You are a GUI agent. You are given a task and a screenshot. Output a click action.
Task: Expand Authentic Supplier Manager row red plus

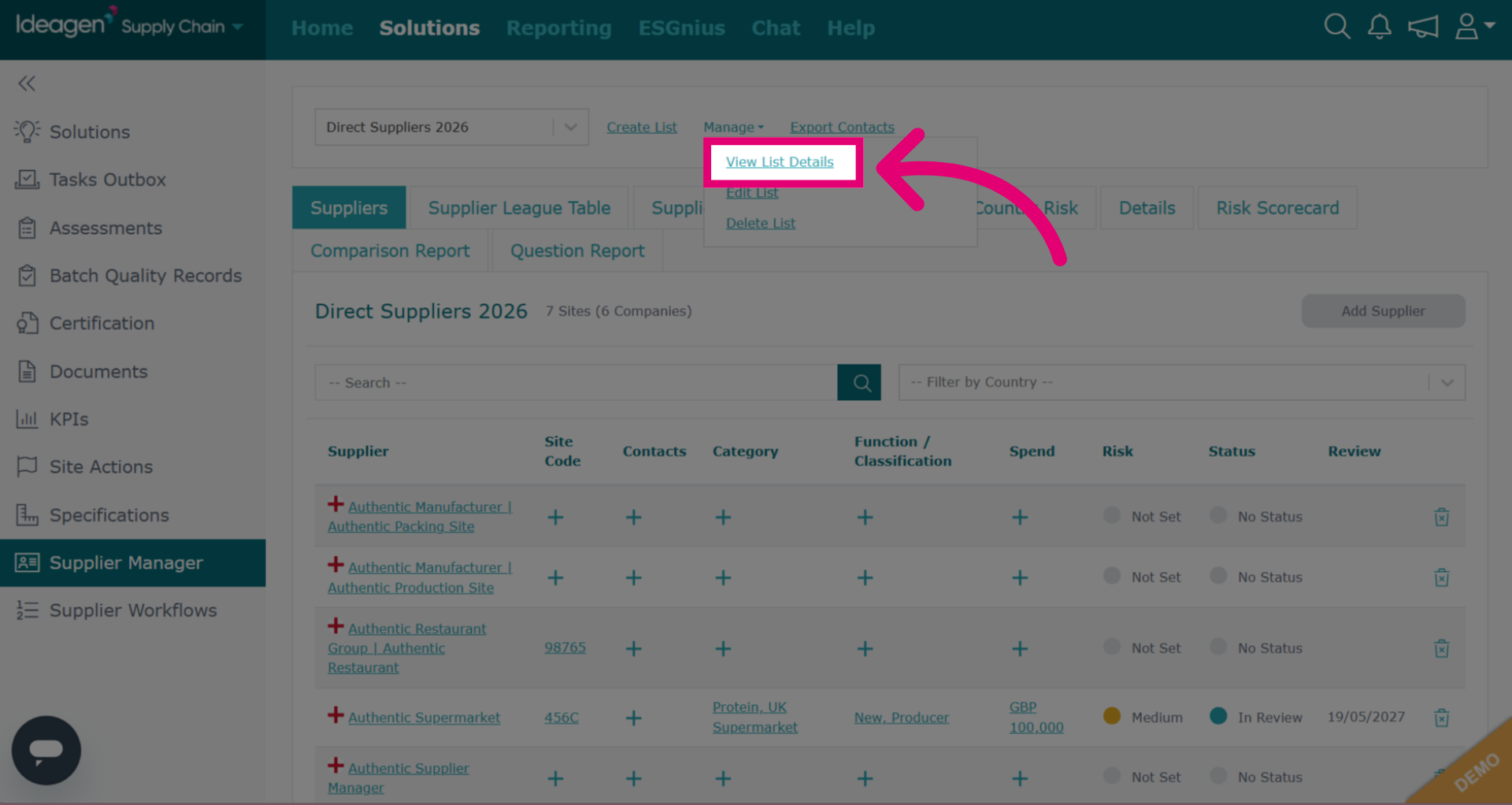click(335, 766)
